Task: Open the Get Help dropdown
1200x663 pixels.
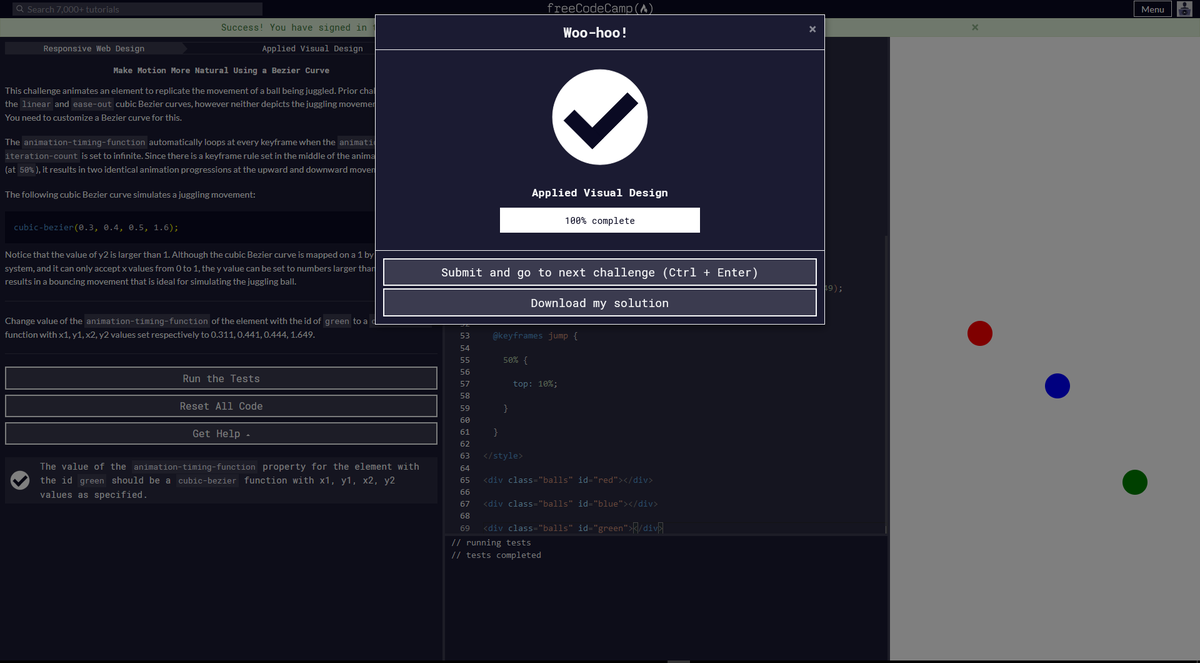Action: [x=221, y=434]
